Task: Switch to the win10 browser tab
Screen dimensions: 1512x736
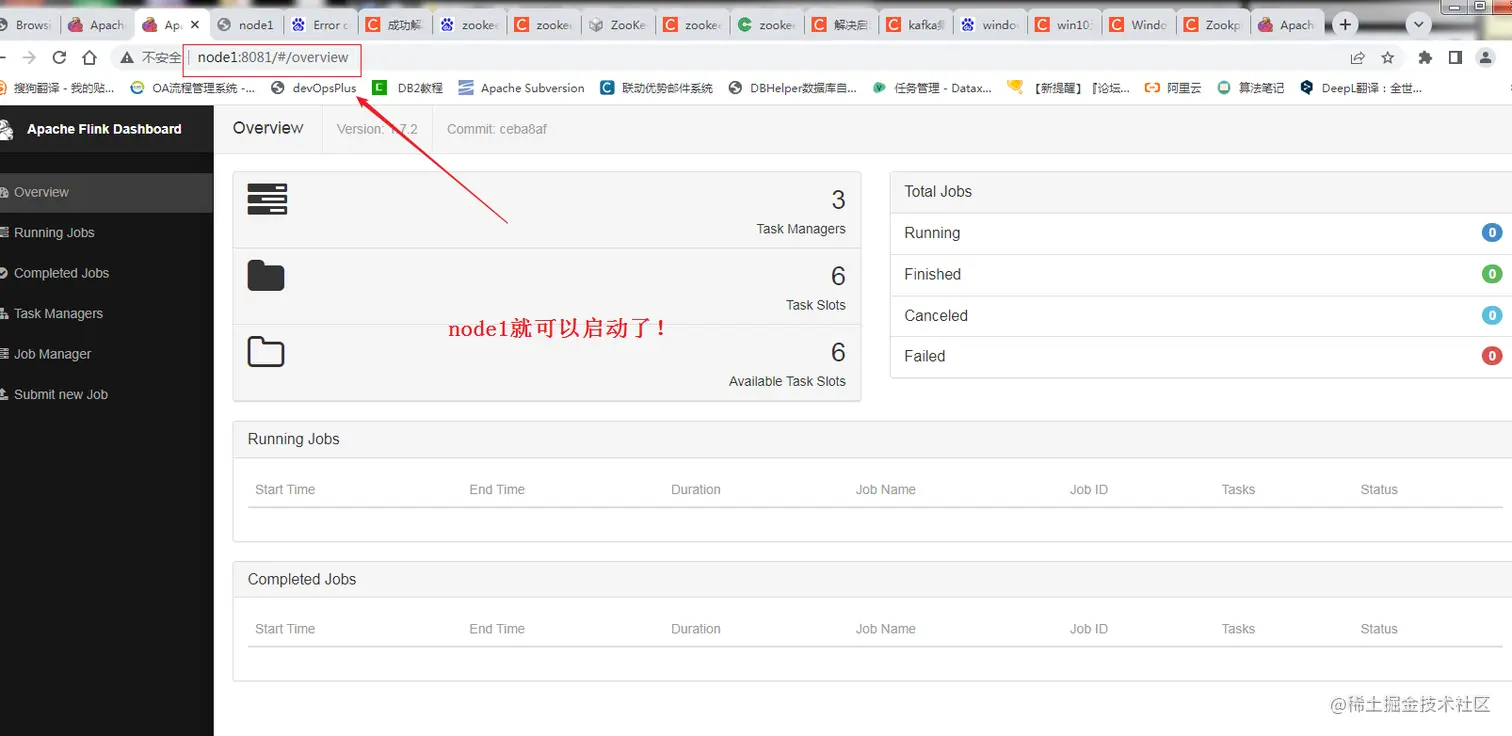Action: point(1064,25)
